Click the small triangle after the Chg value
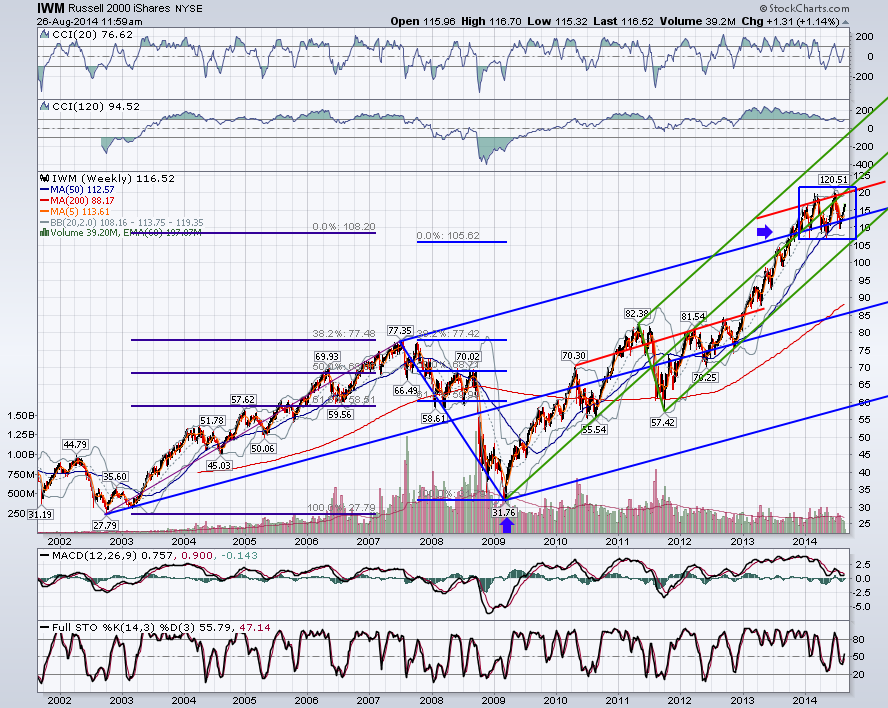 [846, 22]
